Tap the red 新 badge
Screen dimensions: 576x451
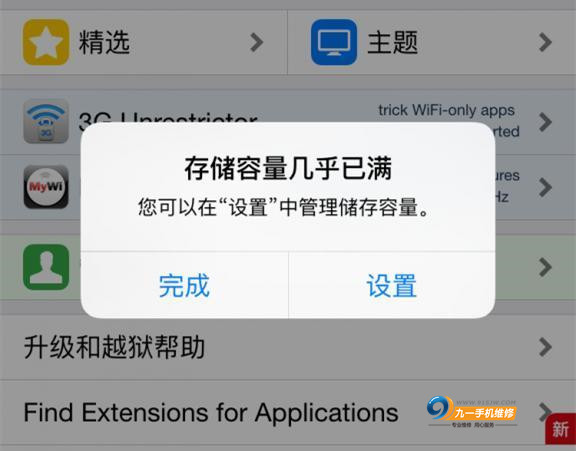click(560, 429)
